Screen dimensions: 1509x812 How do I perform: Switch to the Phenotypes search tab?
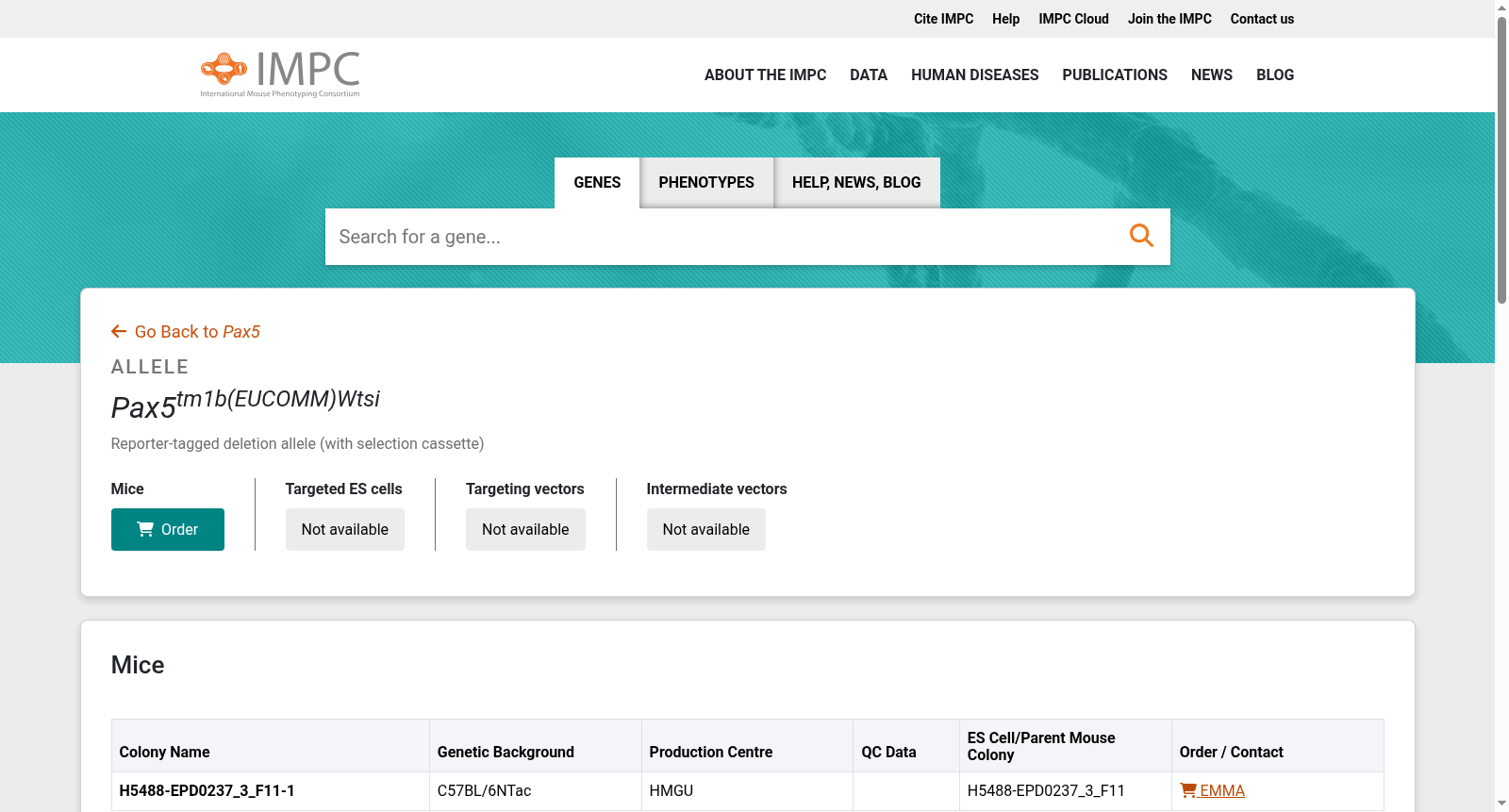click(706, 182)
